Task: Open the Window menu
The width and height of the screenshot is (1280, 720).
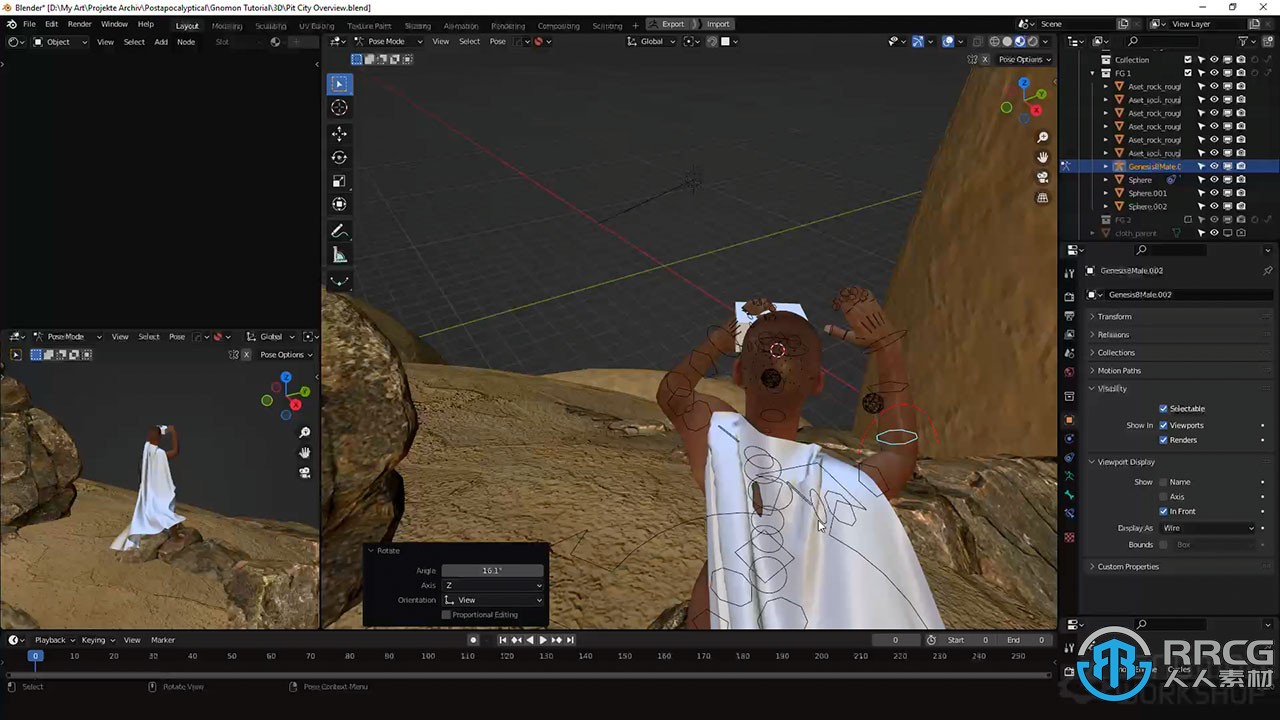Action: click(x=114, y=24)
